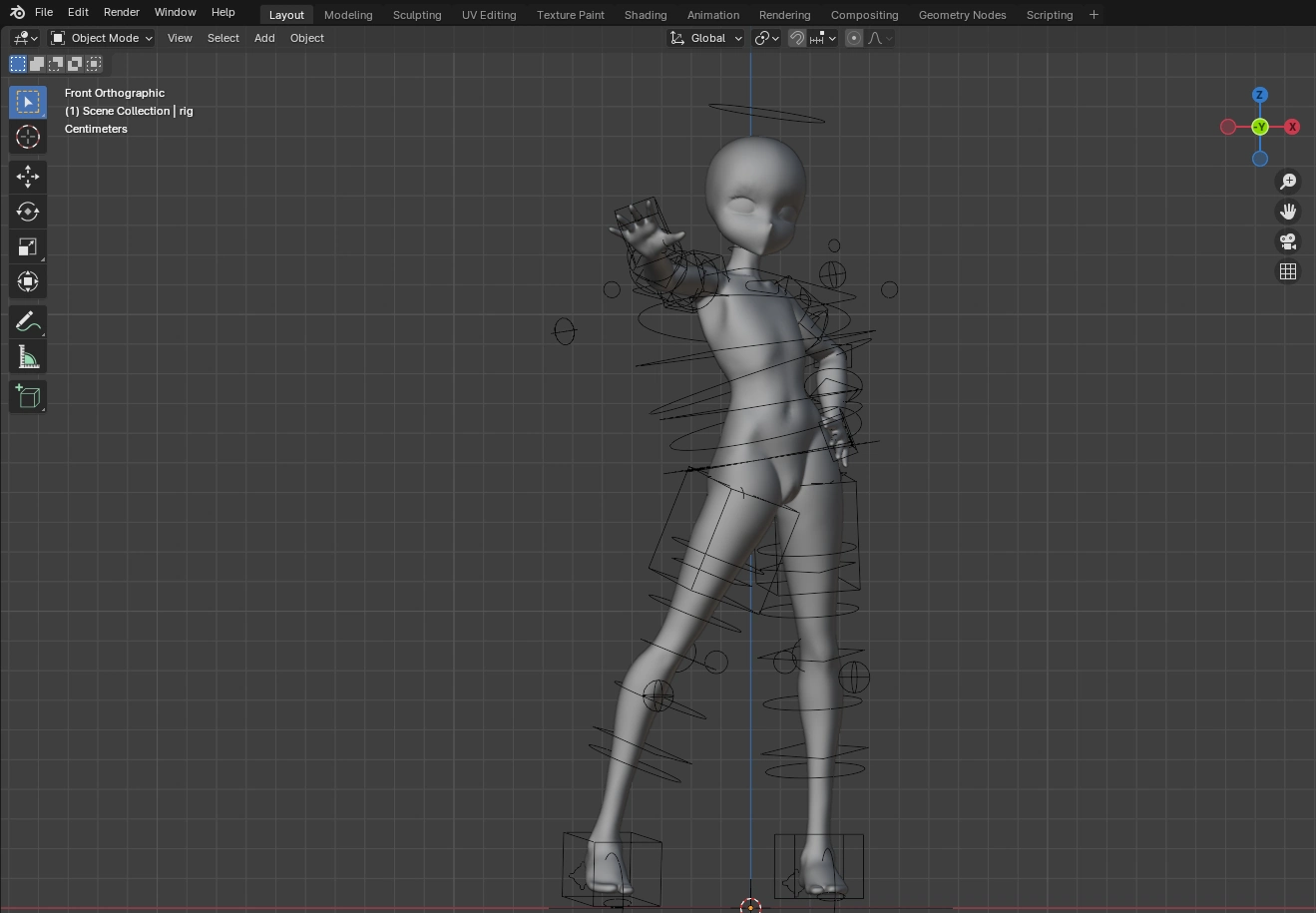Image resolution: width=1316 pixels, height=913 pixels.
Task: Open the viewport View menu
Action: click(180, 38)
